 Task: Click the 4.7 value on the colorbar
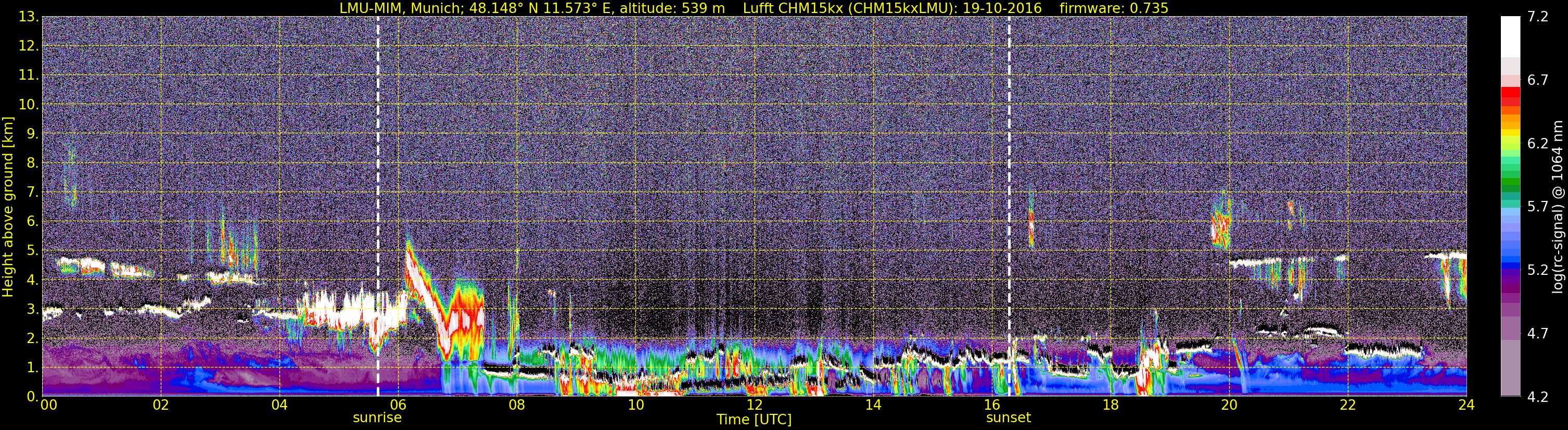[x=1538, y=334]
